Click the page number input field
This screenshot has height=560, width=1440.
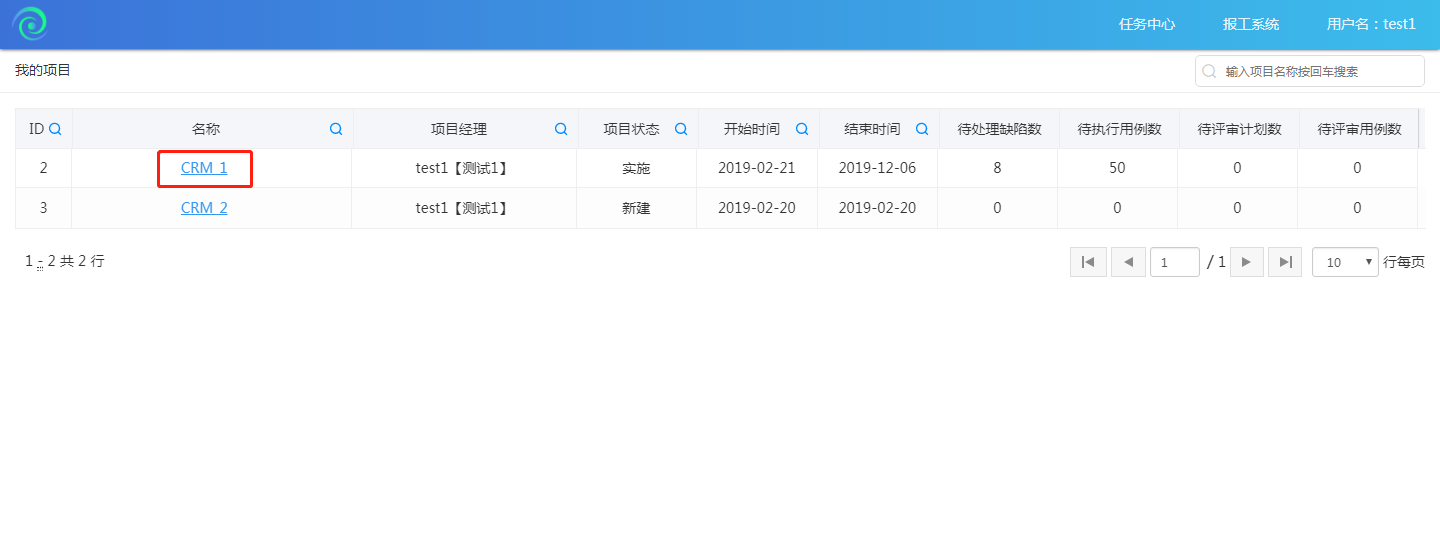(1175, 262)
